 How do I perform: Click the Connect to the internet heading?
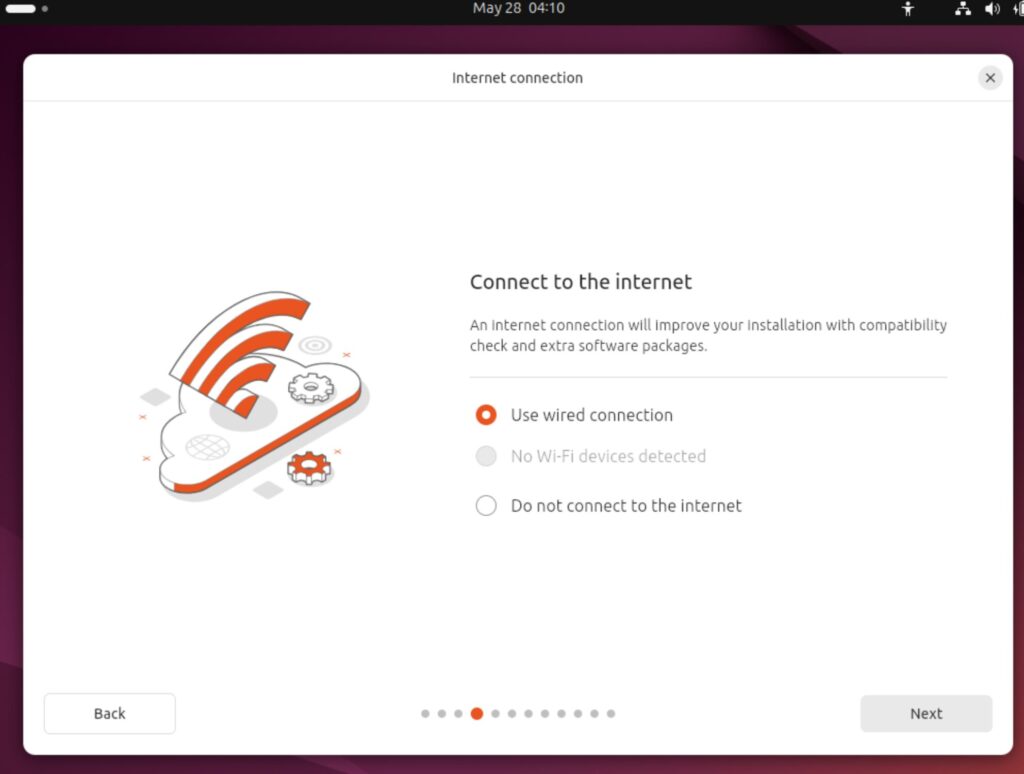(x=581, y=282)
